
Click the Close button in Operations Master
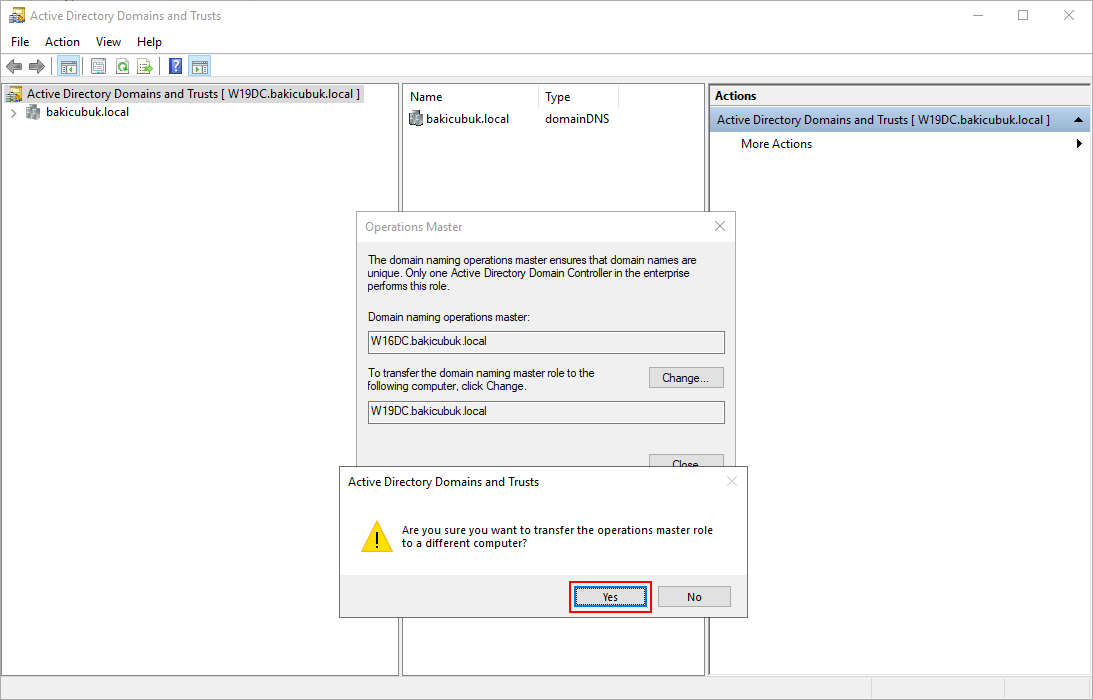tap(686, 461)
